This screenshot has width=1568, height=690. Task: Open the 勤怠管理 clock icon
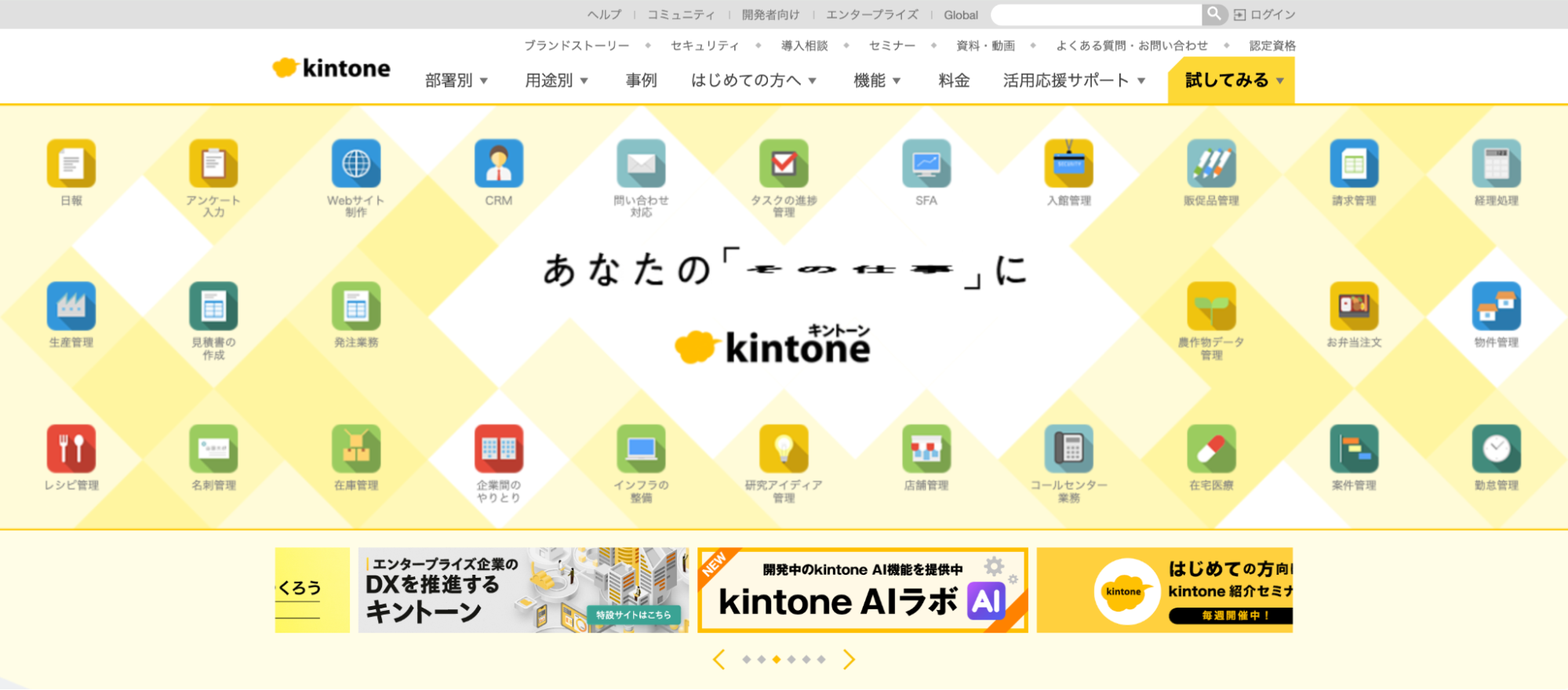coord(1496,448)
